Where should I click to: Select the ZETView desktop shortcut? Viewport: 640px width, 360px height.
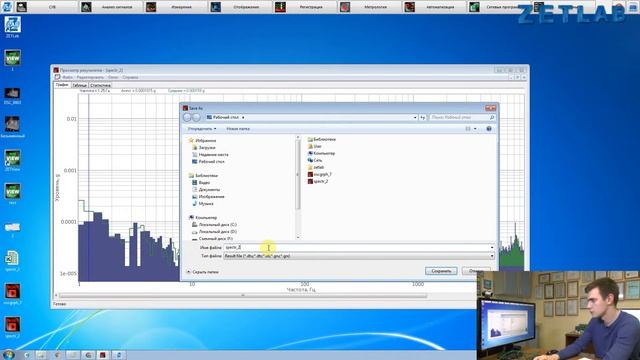(x=13, y=160)
